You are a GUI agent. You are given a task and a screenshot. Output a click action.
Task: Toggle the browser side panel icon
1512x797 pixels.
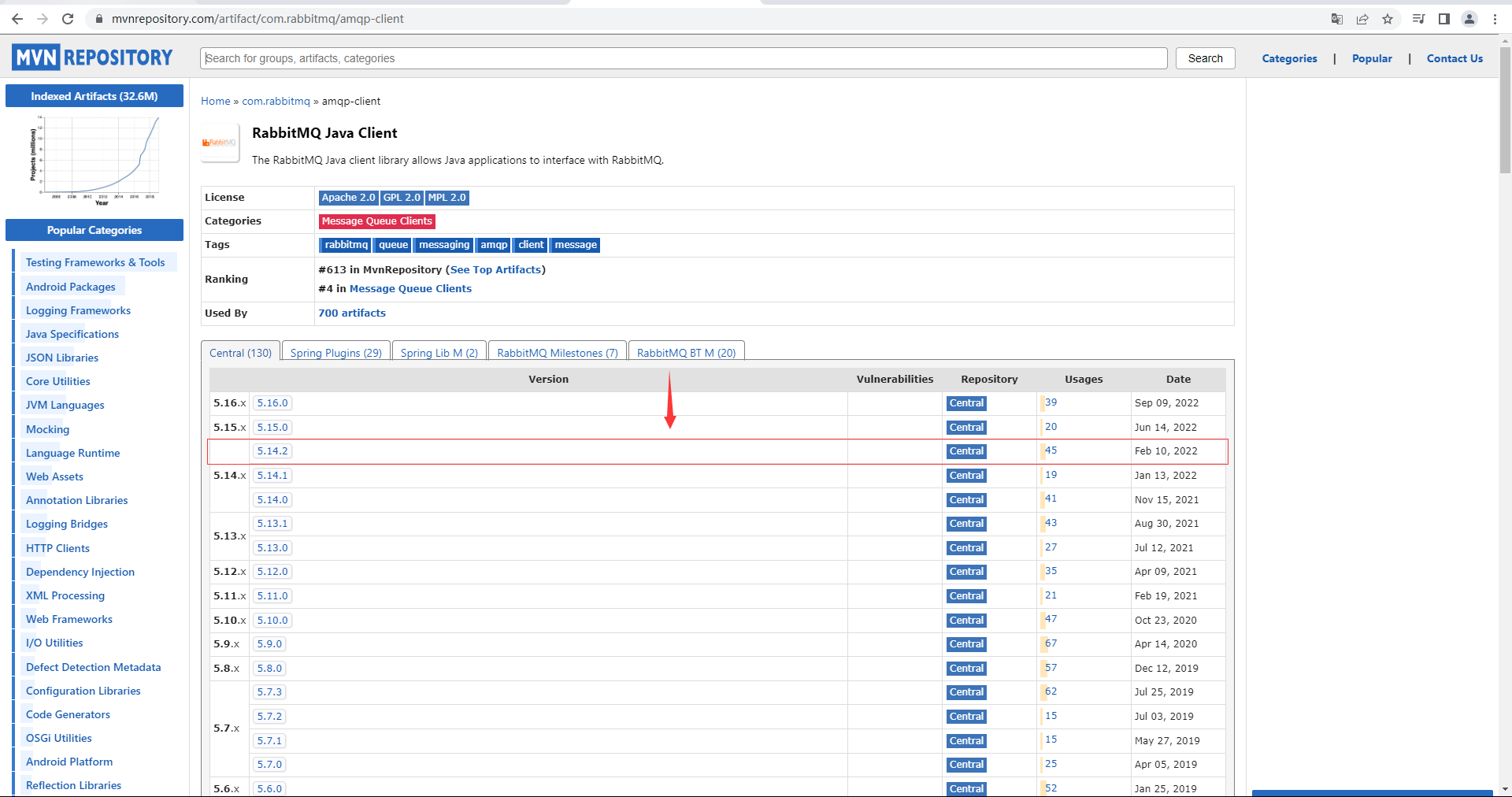pos(1444,19)
